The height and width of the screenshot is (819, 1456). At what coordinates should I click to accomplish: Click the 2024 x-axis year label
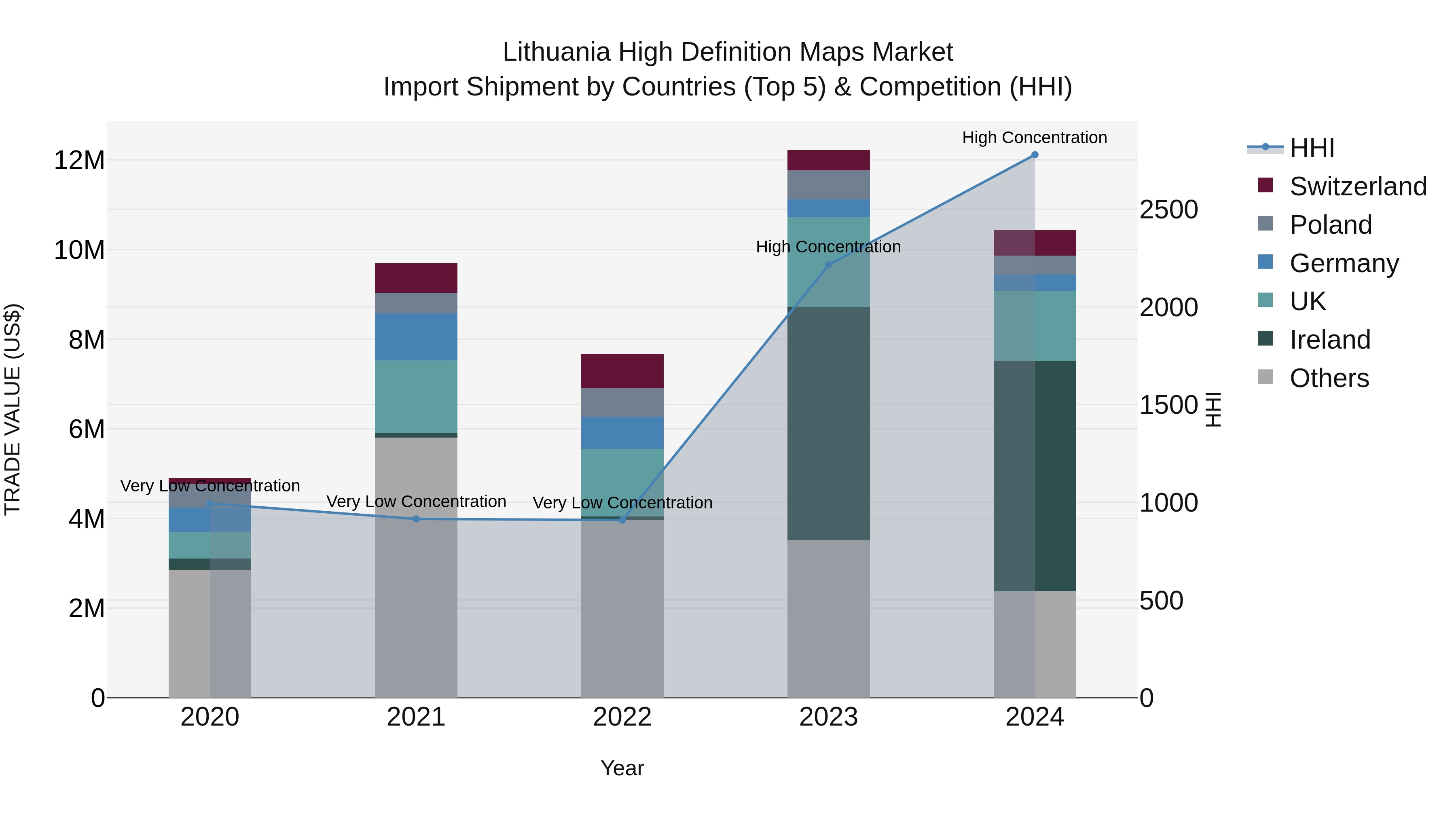1035,717
